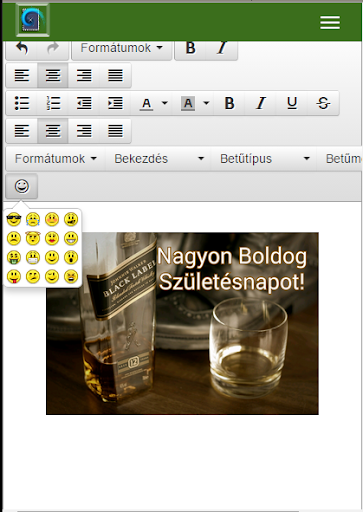
Task: Open the hamburger menu in green header
Action: pyautogui.click(x=330, y=22)
